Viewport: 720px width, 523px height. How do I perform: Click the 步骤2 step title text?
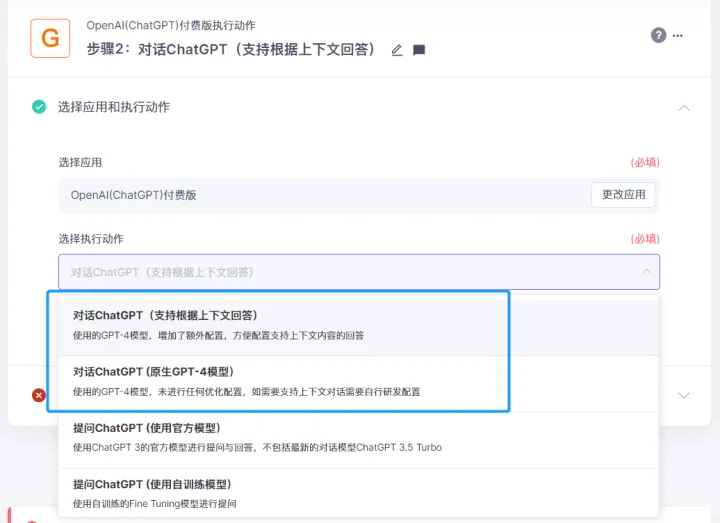[x=231, y=49]
